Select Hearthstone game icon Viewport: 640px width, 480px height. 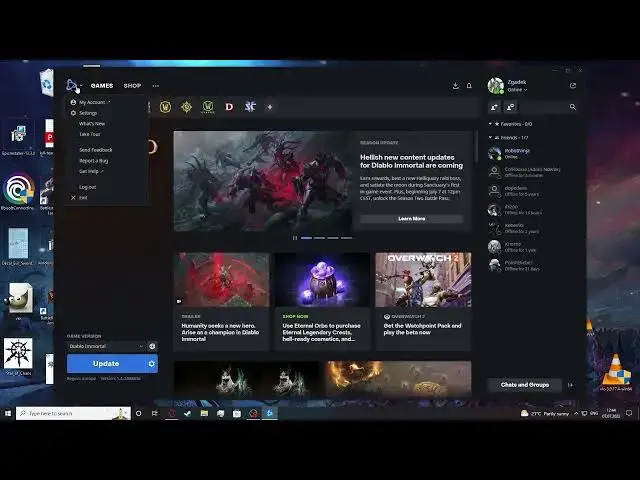pyautogui.click(x=187, y=107)
